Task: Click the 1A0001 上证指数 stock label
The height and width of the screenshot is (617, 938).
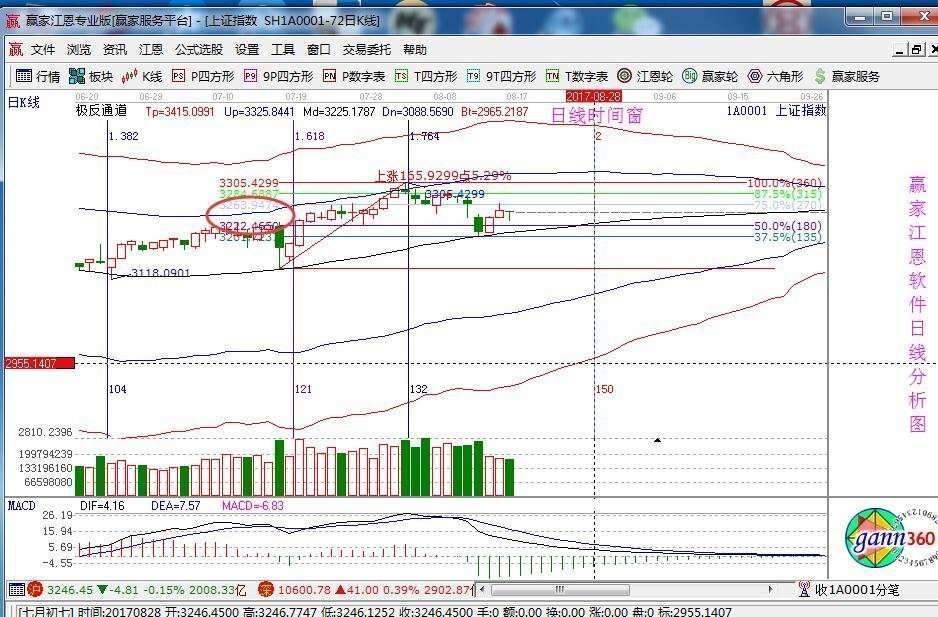Action: tap(776, 111)
